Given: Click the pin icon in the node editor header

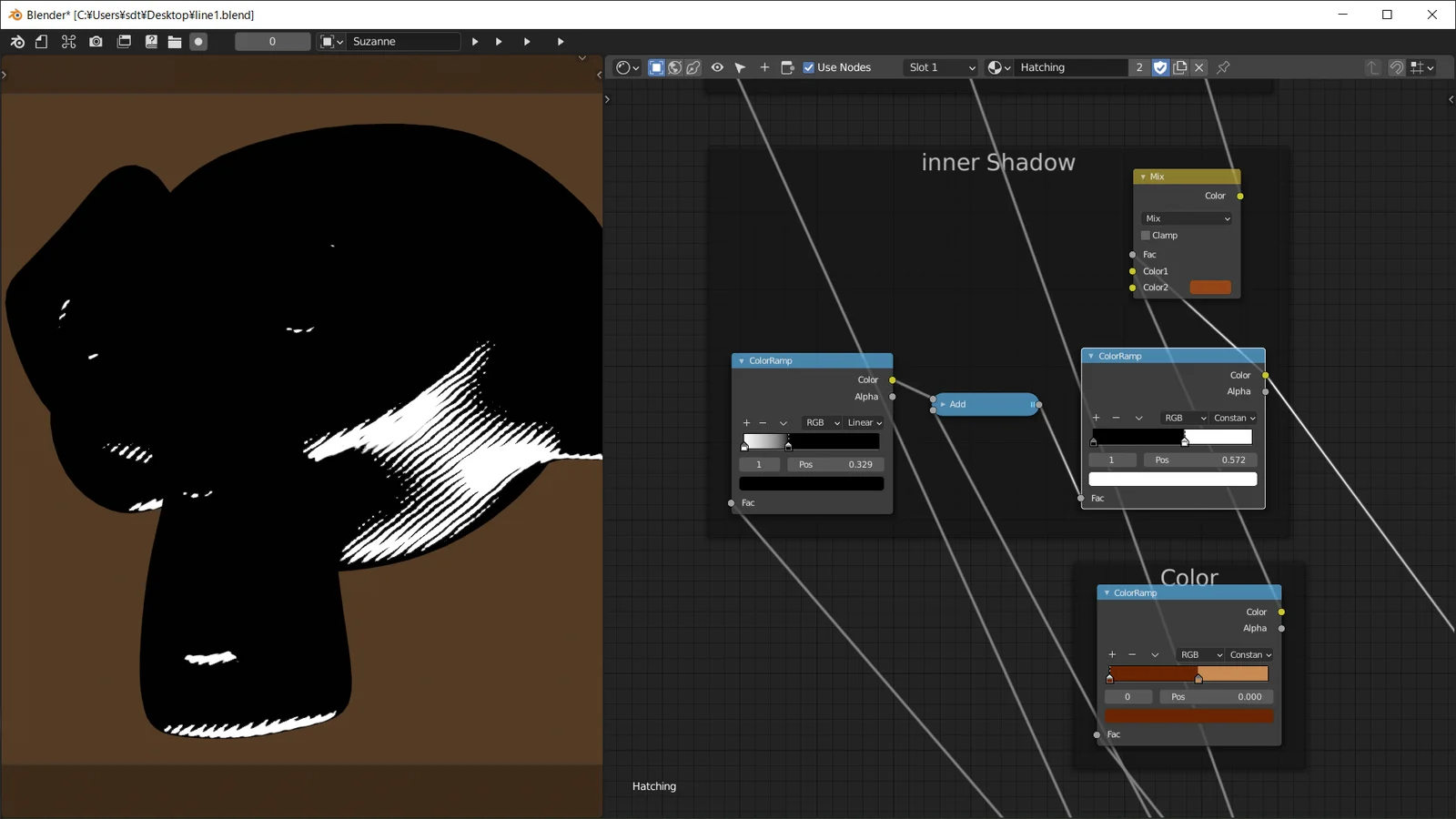Looking at the screenshot, I should (x=1225, y=67).
